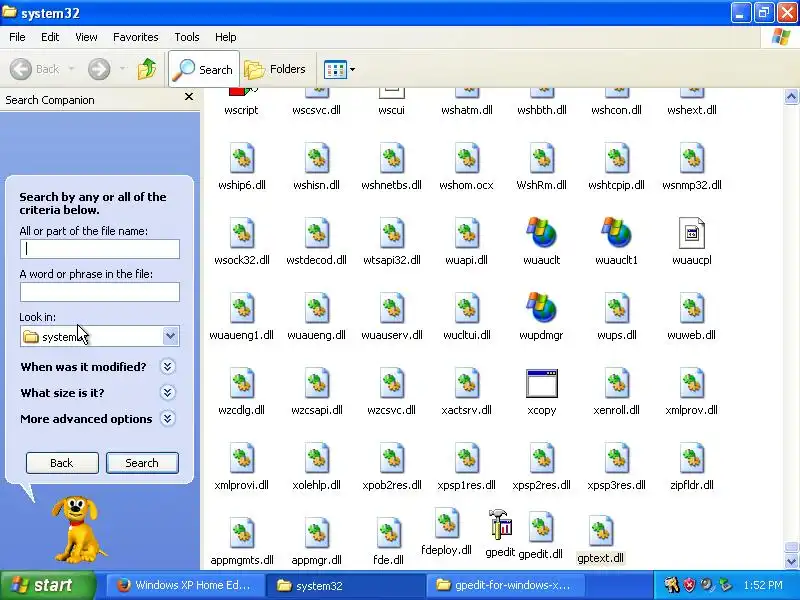Click the system32 taskbar button

(x=345, y=585)
